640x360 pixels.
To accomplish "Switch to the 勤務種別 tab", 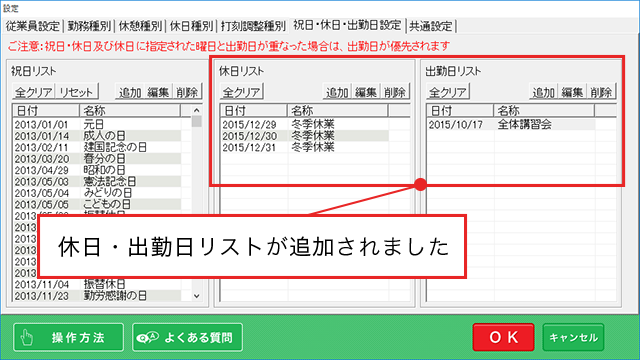I will pos(89,26).
